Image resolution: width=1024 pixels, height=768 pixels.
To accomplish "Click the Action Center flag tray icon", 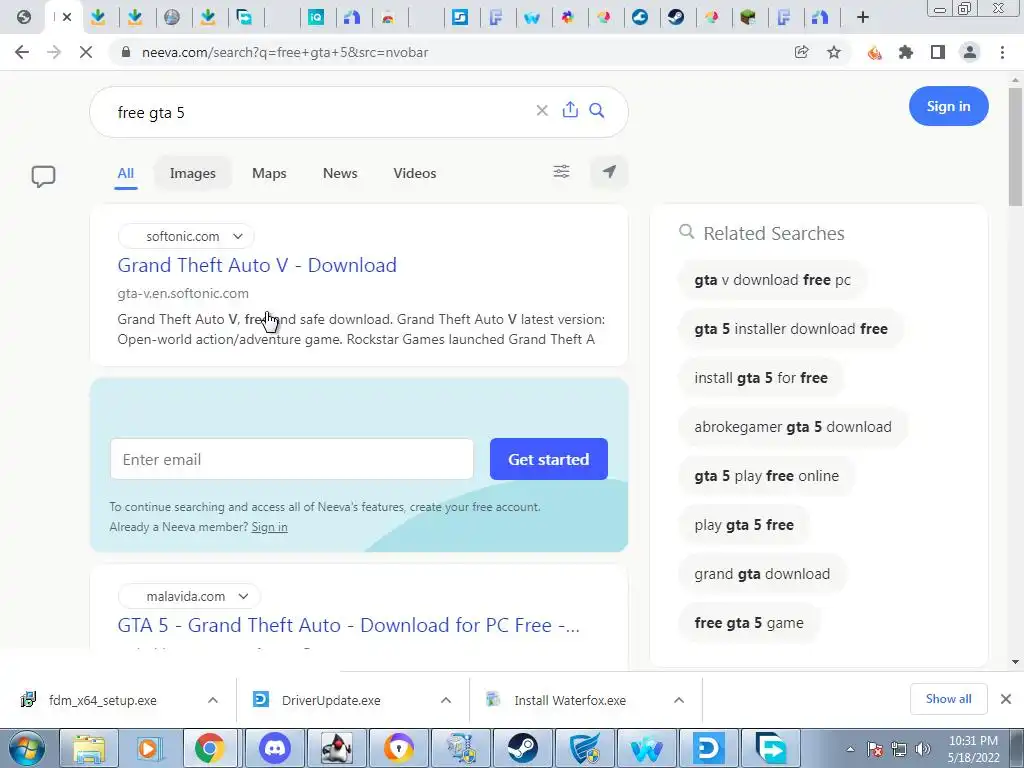I will coord(875,749).
